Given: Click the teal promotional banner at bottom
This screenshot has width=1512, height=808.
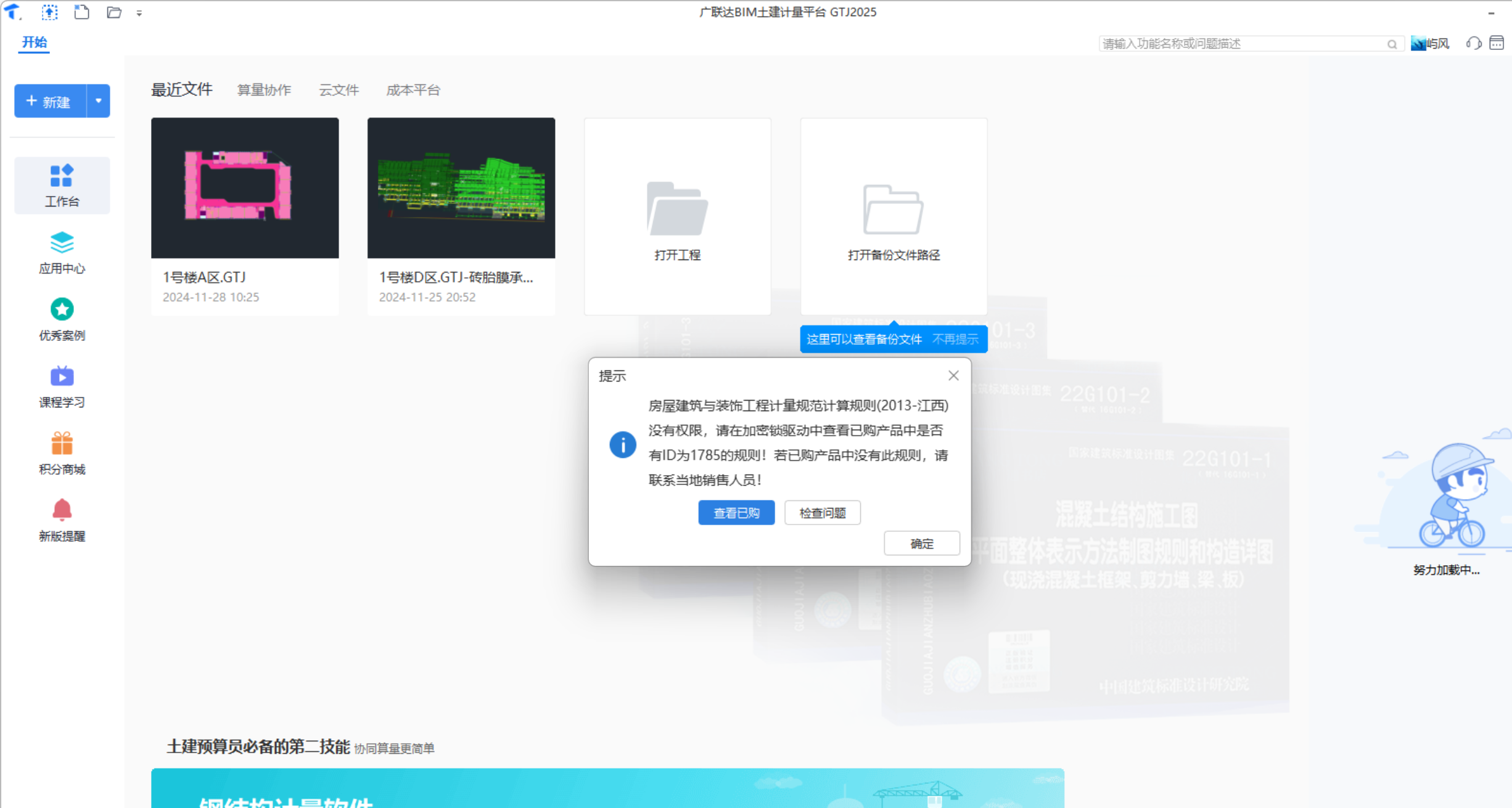Looking at the screenshot, I should tap(607, 788).
